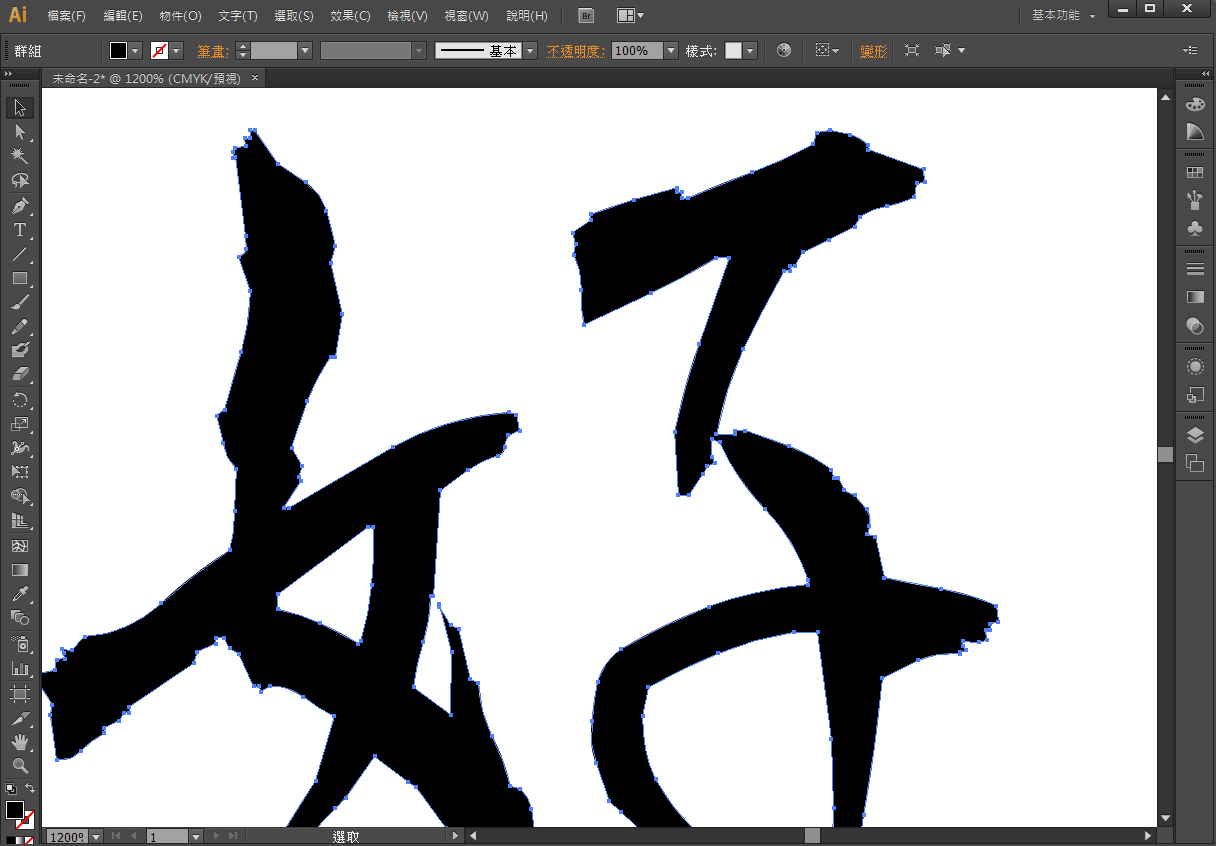Open the 檢視(V) menu
This screenshot has height=846, width=1216.
coord(407,16)
